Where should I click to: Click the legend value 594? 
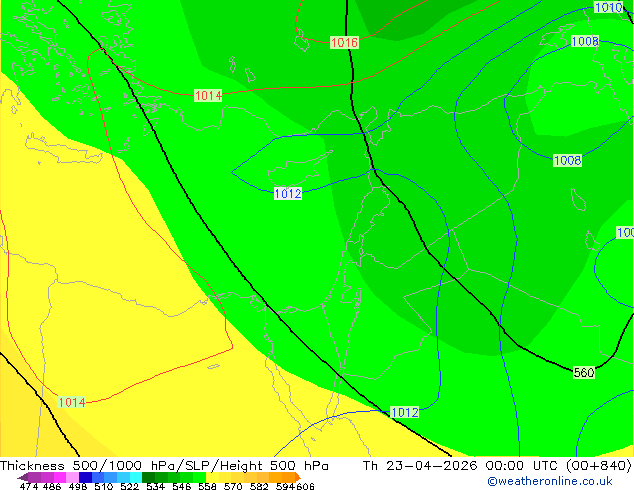click(285, 486)
